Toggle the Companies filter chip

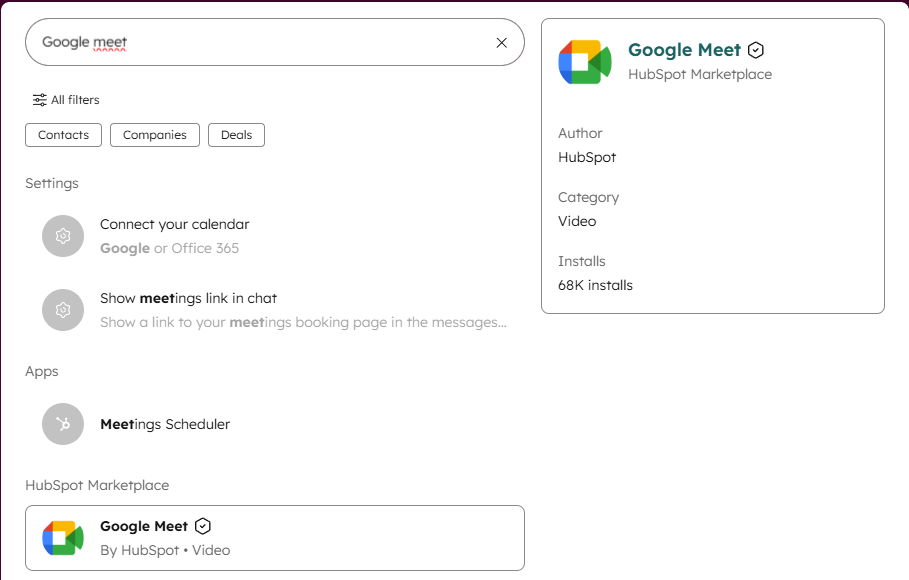point(155,135)
